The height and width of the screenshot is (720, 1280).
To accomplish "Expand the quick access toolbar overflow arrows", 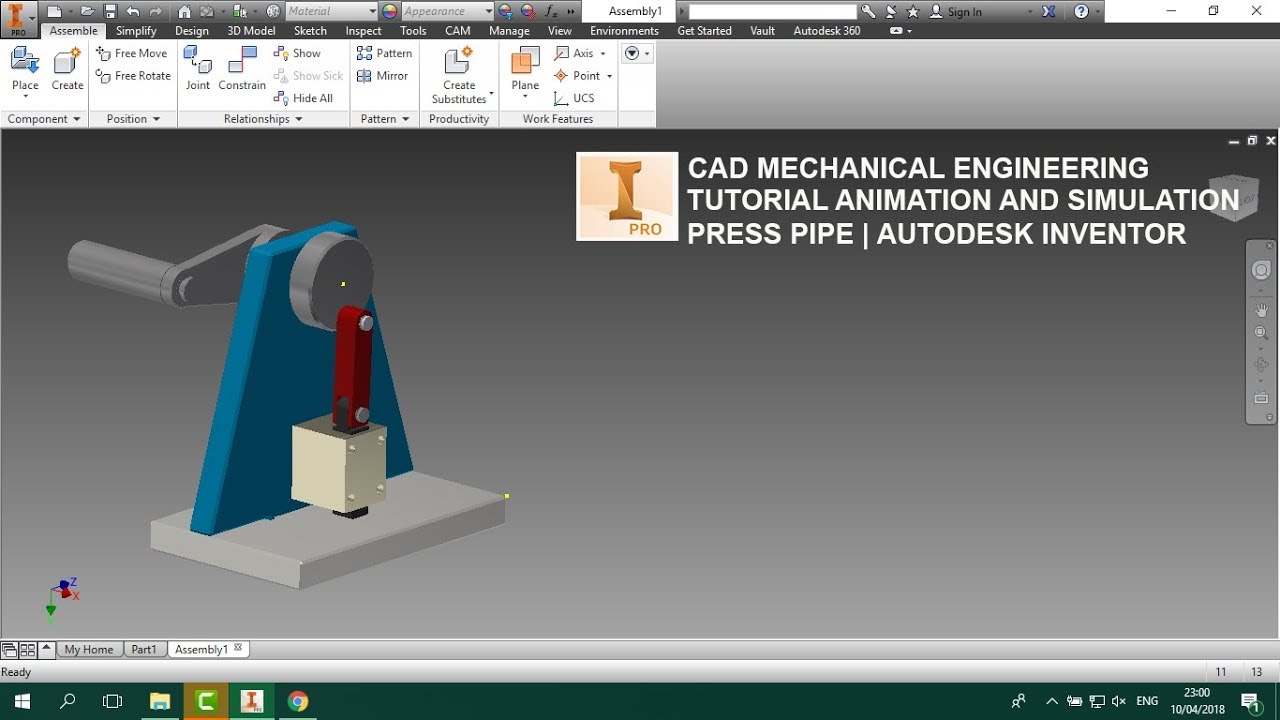I will coord(571,12).
